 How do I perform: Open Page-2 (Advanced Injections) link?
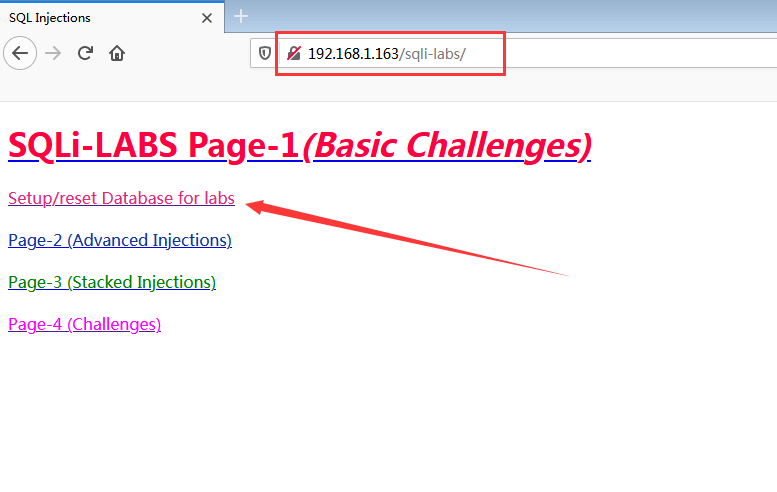[120, 240]
